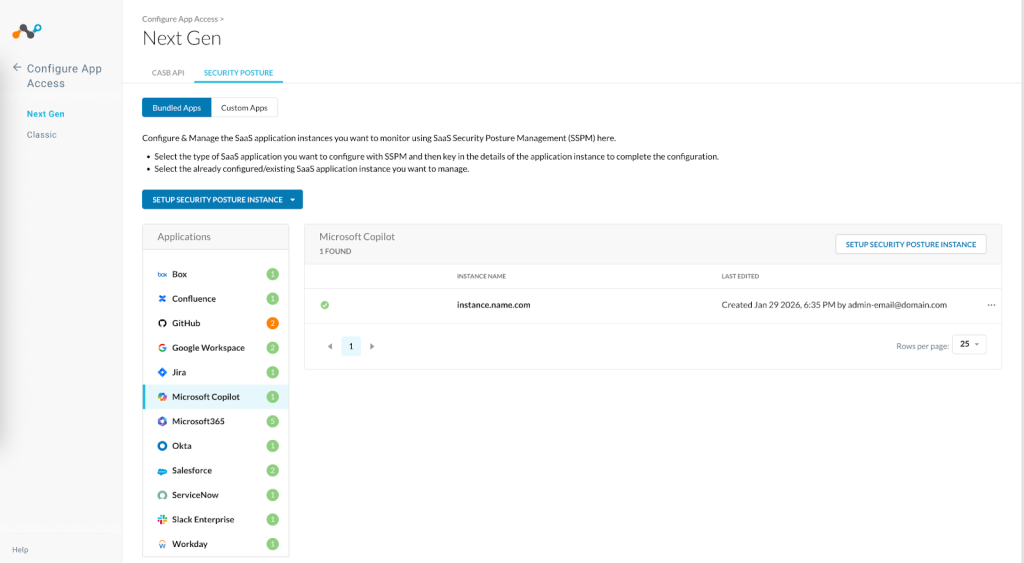Click the count badge next to Salesforce
The height and width of the screenshot is (563, 1024).
point(272,470)
